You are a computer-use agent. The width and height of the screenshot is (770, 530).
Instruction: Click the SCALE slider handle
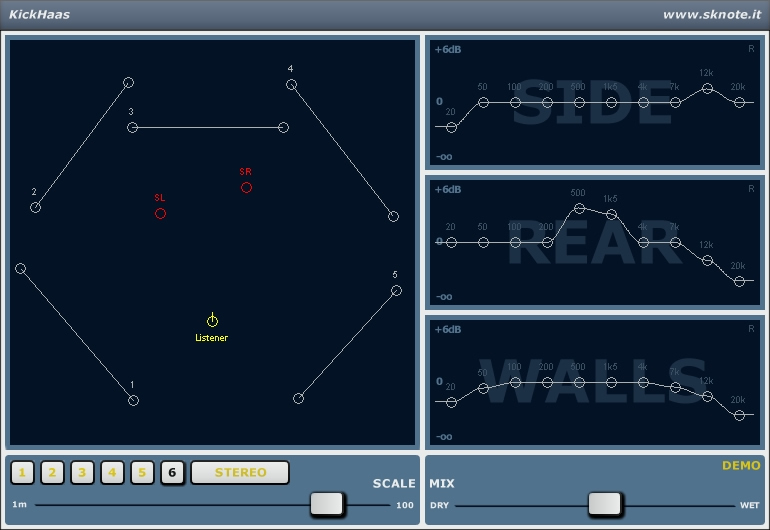(327, 504)
